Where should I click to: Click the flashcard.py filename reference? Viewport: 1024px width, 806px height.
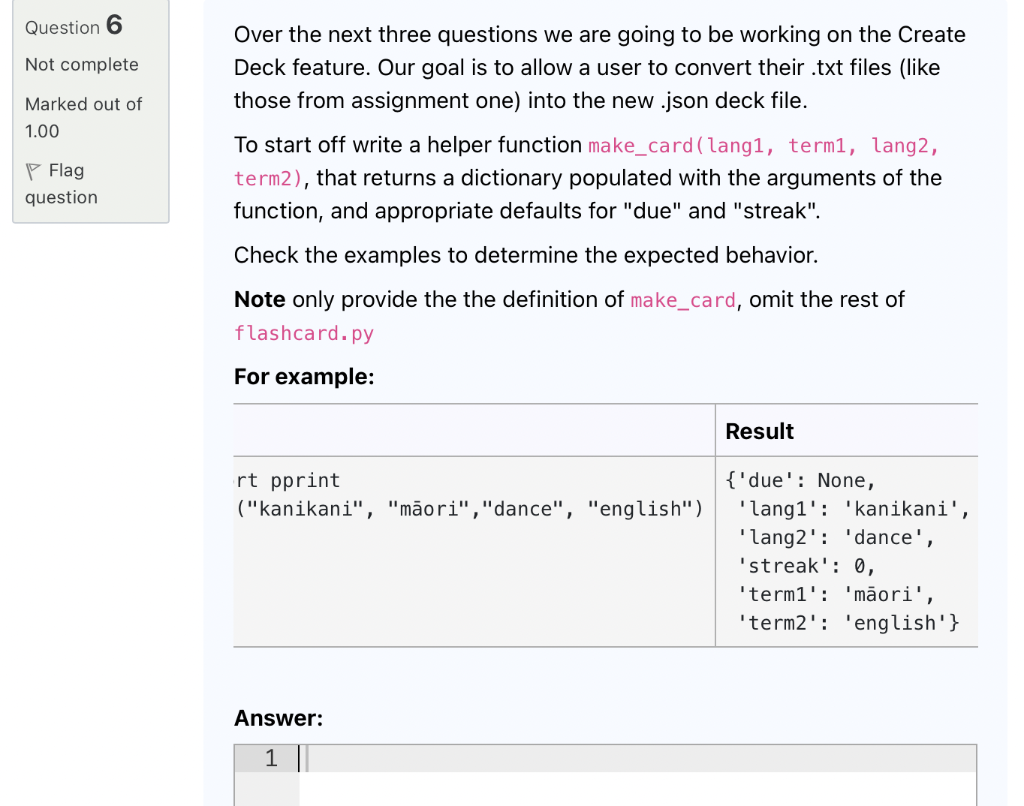[x=303, y=333]
